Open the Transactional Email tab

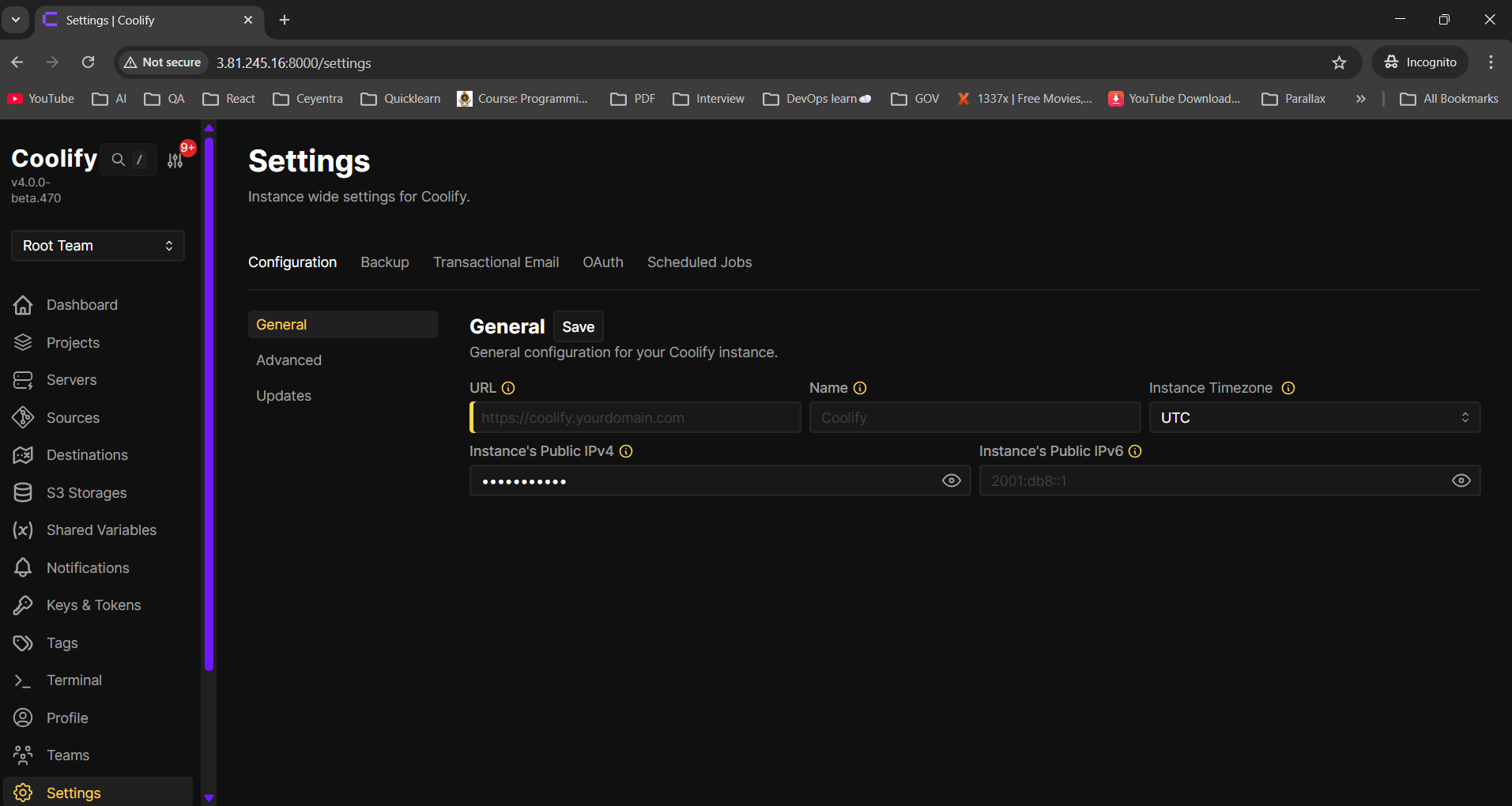pos(496,262)
